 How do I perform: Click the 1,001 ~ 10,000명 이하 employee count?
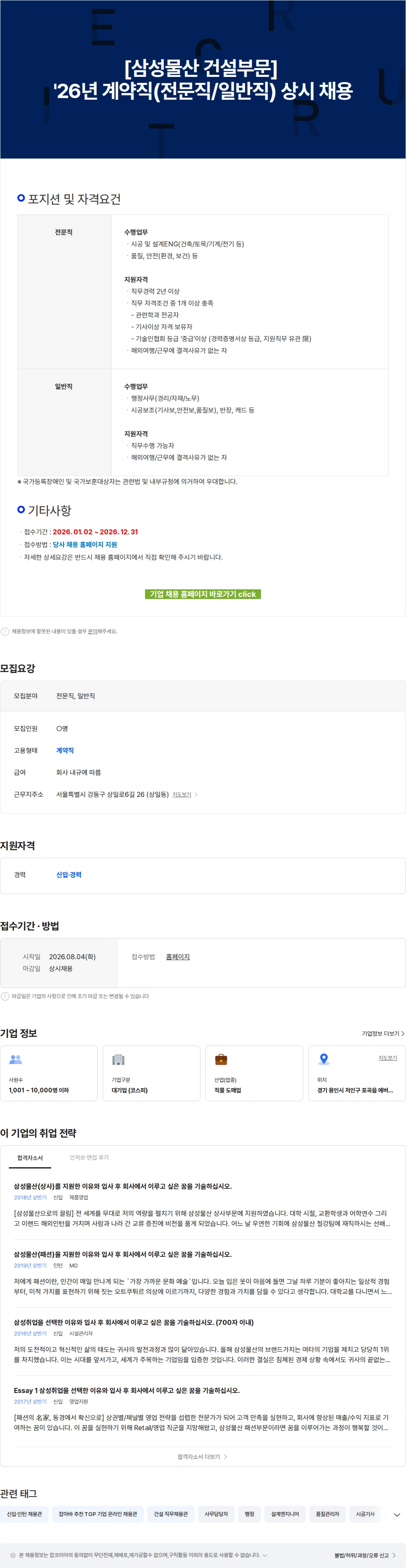39,1090
